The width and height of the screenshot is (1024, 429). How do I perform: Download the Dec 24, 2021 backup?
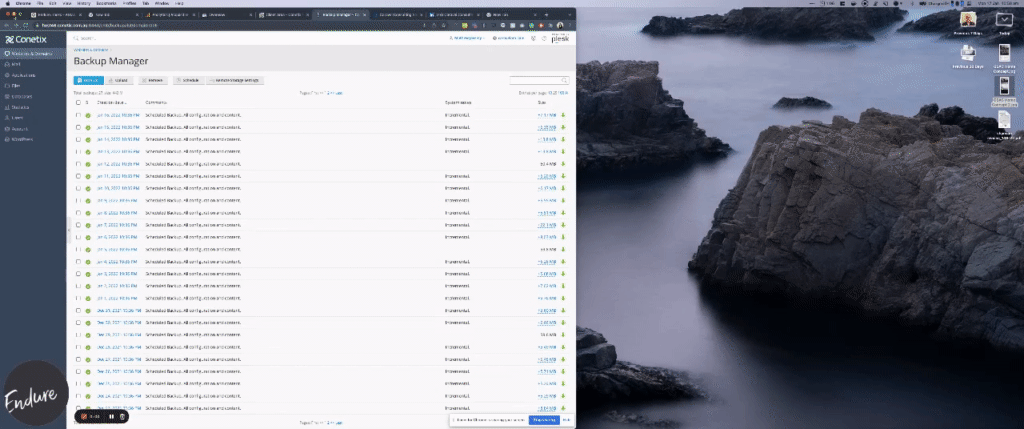(x=563, y=396)
